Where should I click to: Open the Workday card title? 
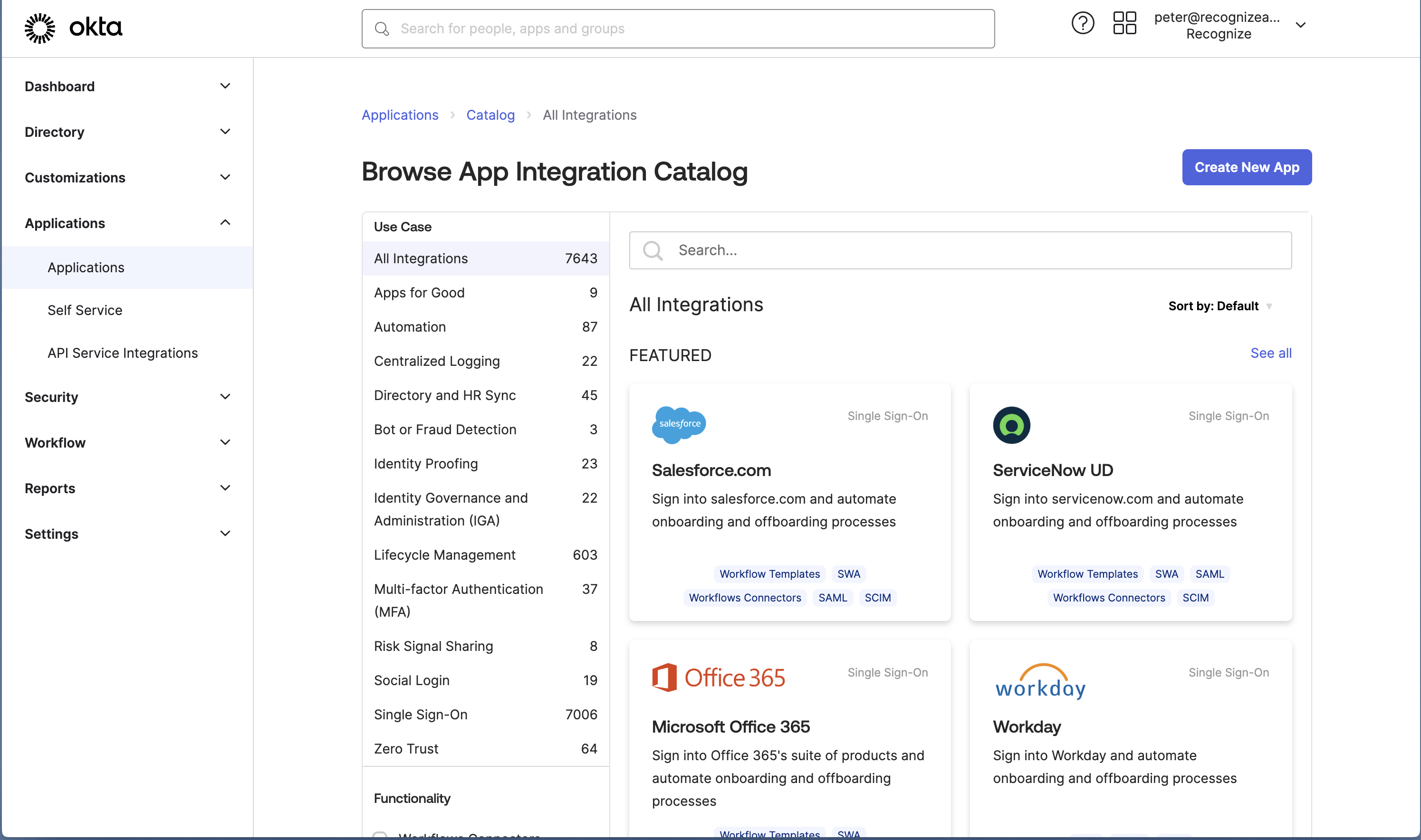tap(1027, 727)
